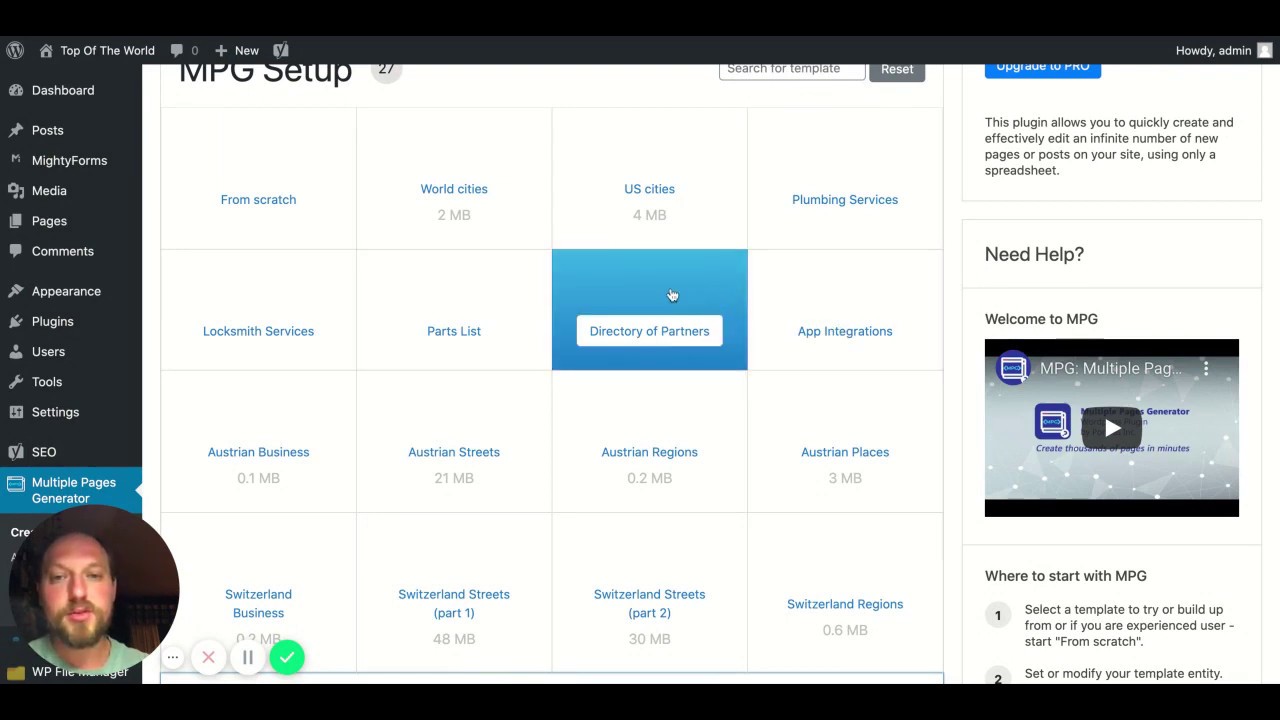Open MightyForms in the sidebar
This screenshot has width=1280, height=720.
click(x=69, y=160)
